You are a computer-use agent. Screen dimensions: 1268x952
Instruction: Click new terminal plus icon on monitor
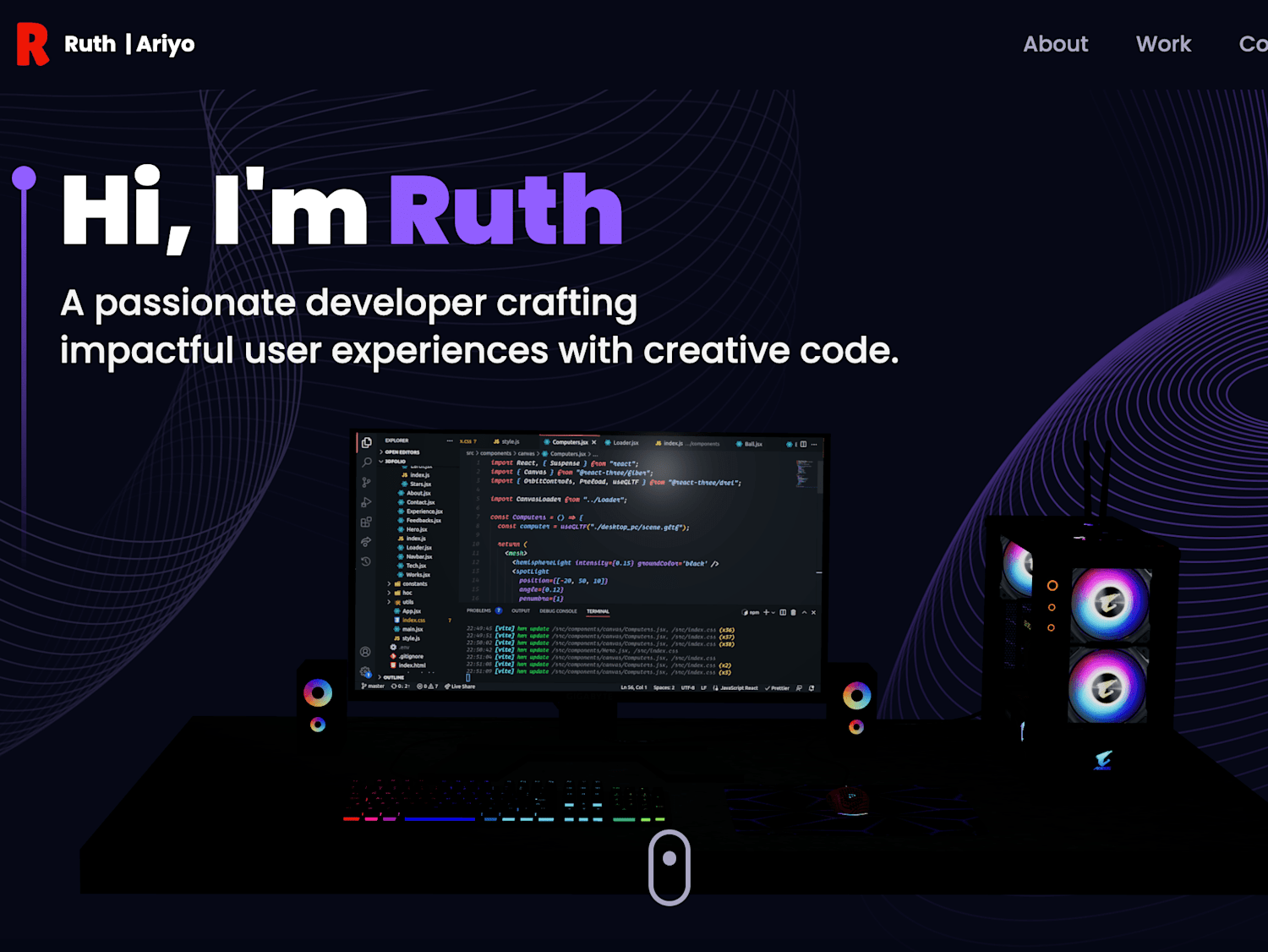pyautogui.click(x=766, y=612)
